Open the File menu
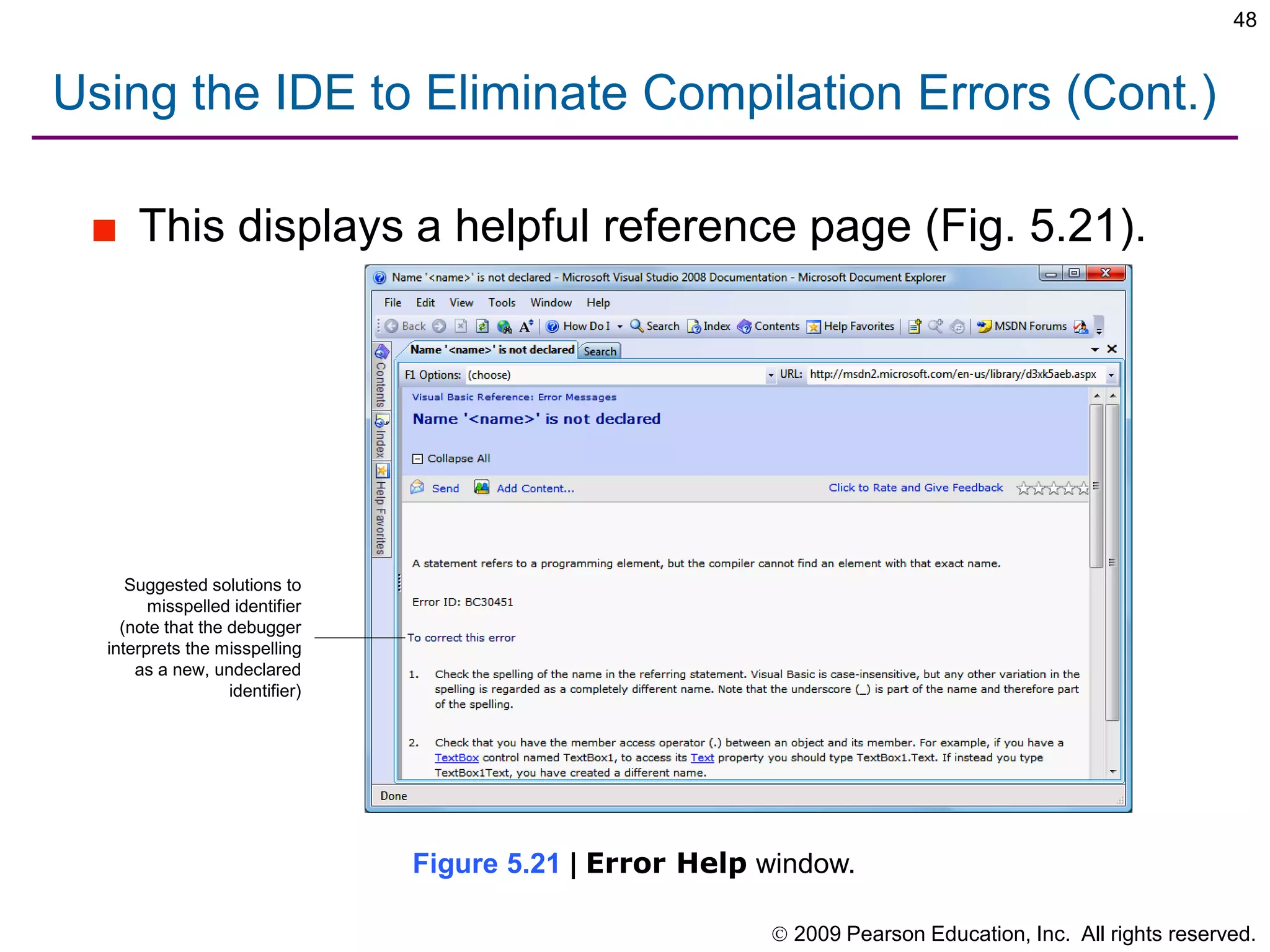Screen dimensions: 1270x952 coord(393,302)
